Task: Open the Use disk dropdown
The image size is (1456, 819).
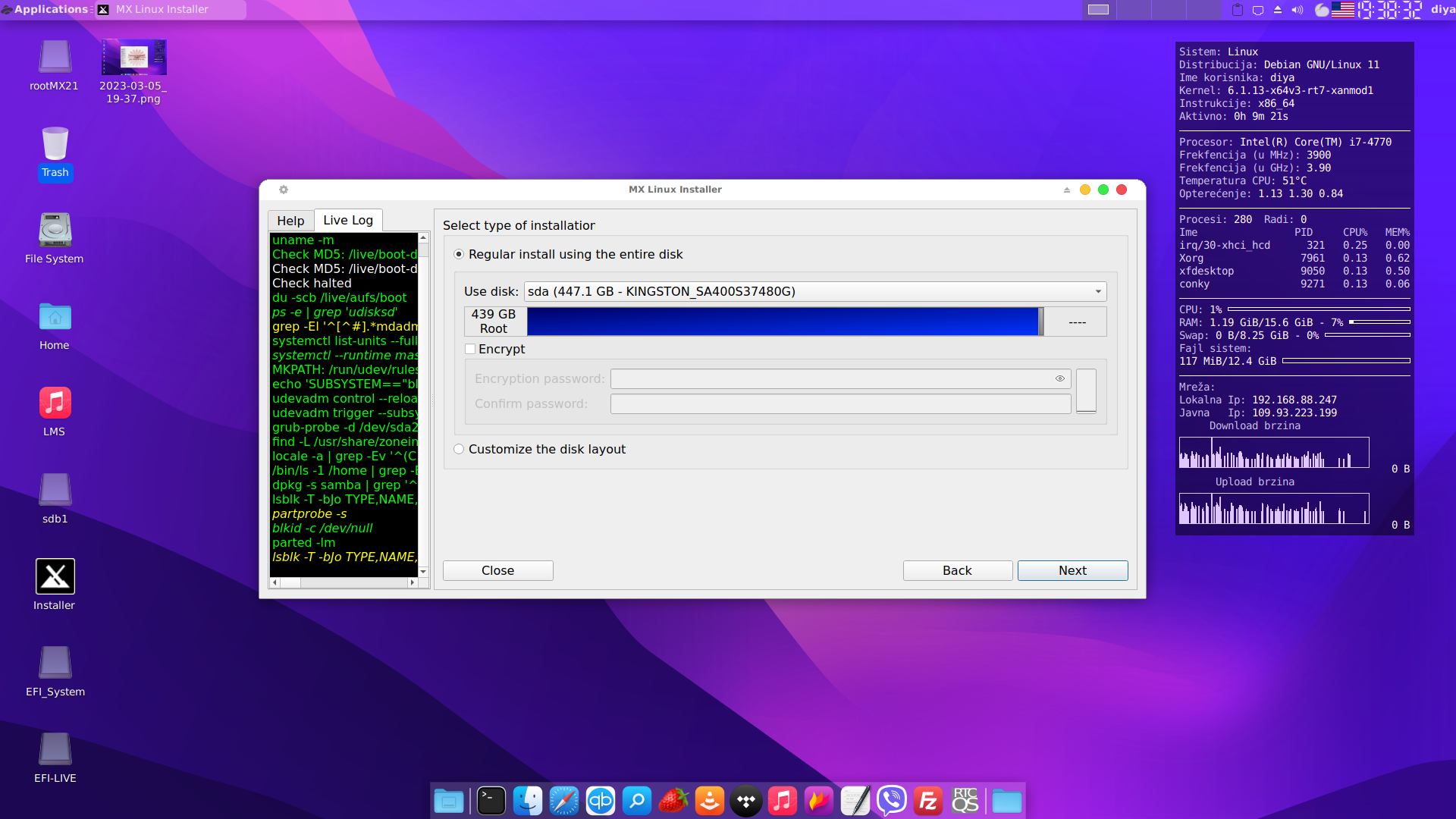Action: point(815,292)
